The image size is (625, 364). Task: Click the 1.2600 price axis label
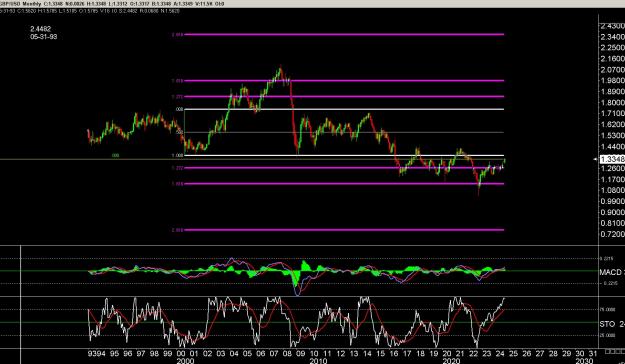[x=613, y=168]
